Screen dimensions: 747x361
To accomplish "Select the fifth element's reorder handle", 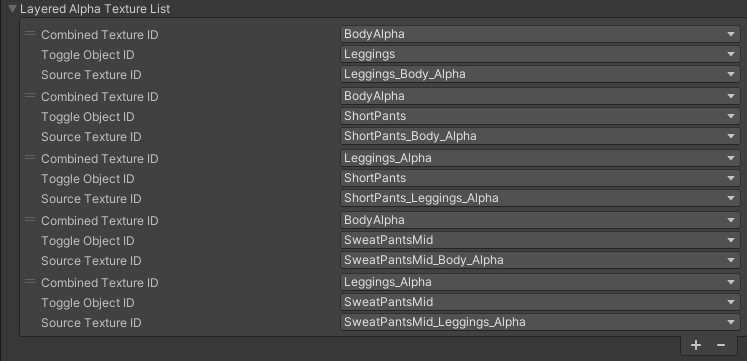I will tap(30, 281).
